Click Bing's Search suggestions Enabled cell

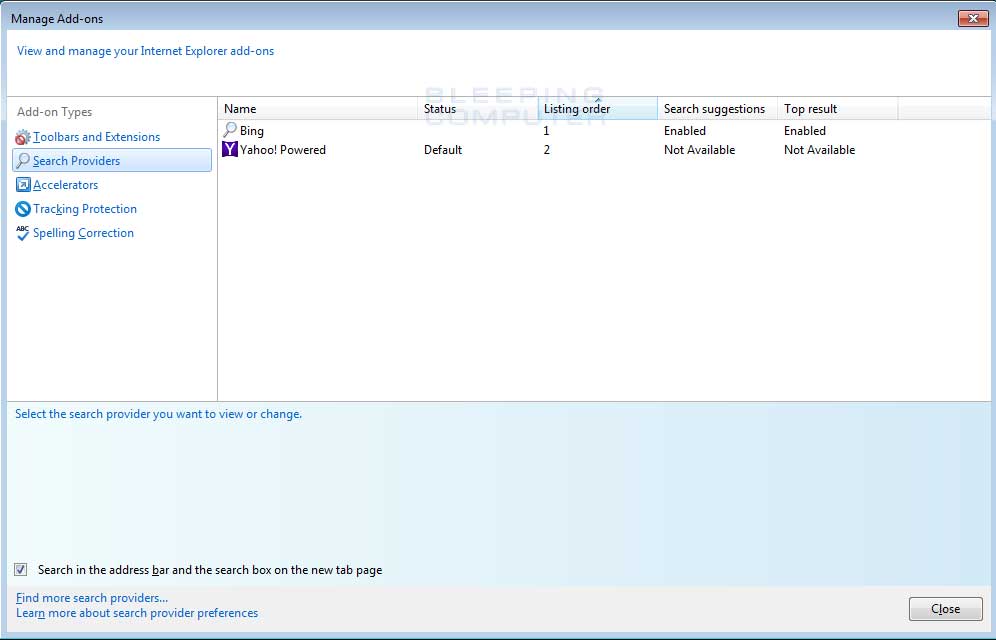click(x=685, y=131)
